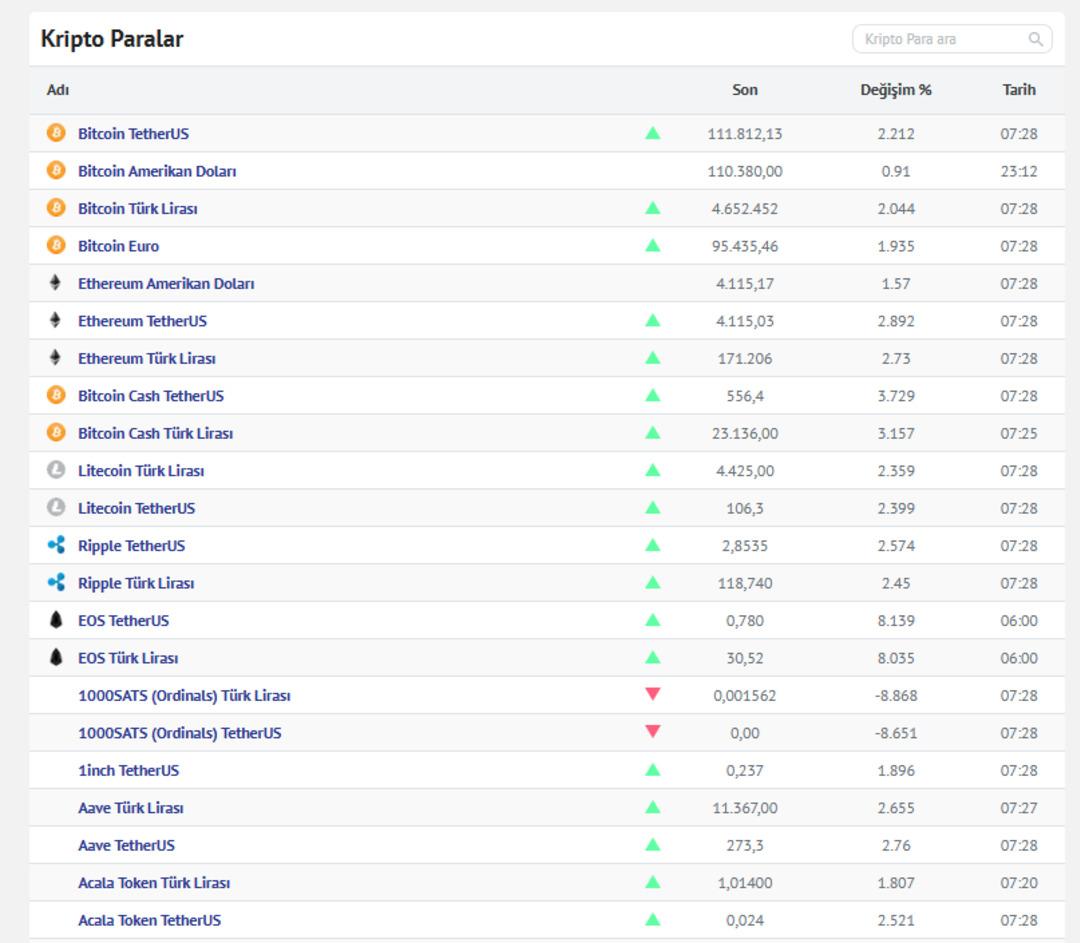Open the 1000SATS (Ordinals) Türk Lirası link
Image resolution: width=1080 pixels, height=943 pixels.
pos(185,696)
